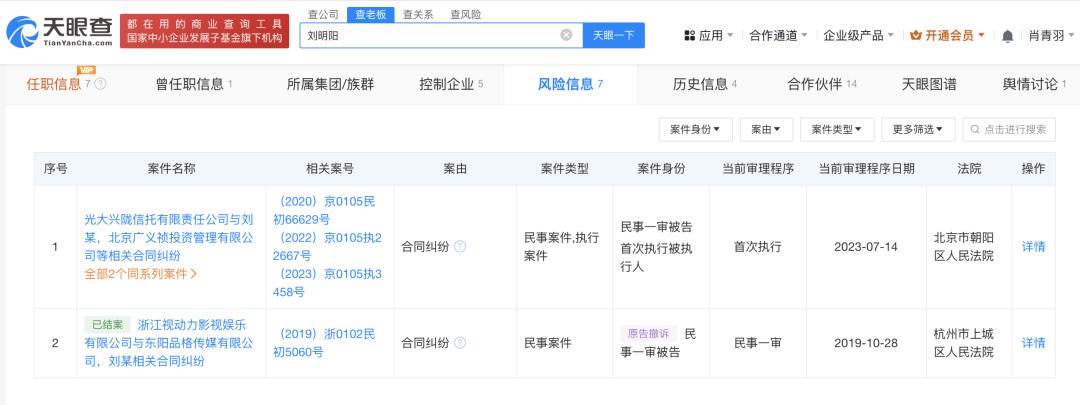Click the 应用 grid icon

tap(689, 35)
